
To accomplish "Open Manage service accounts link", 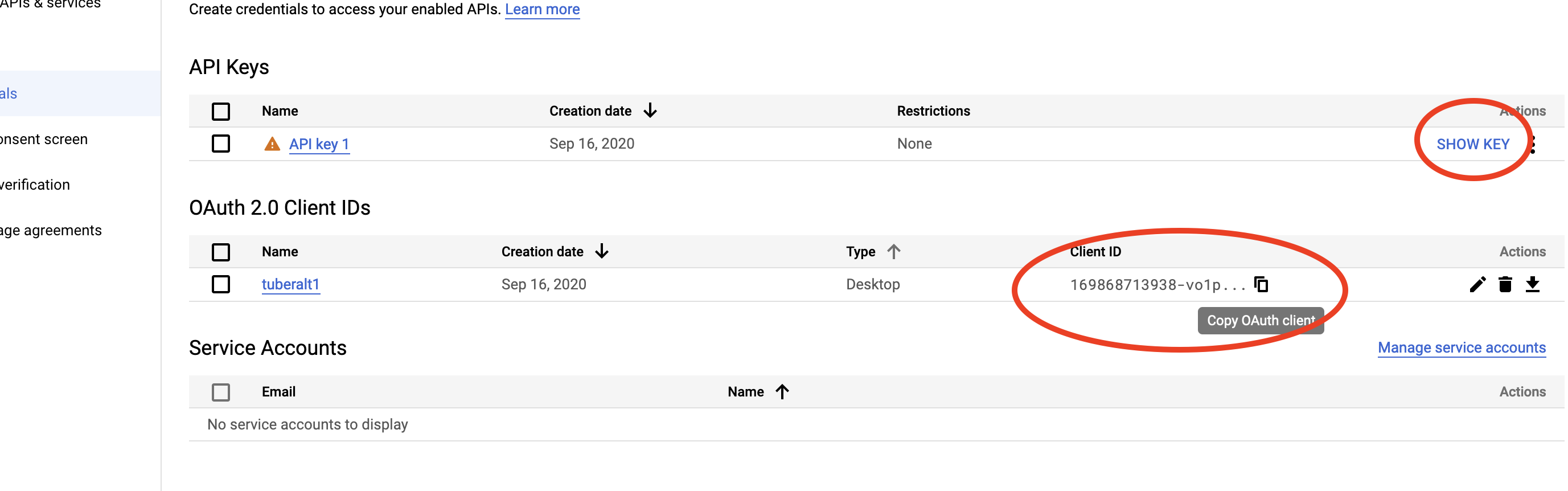I will pyautogui.click(x=1462, y=348).
